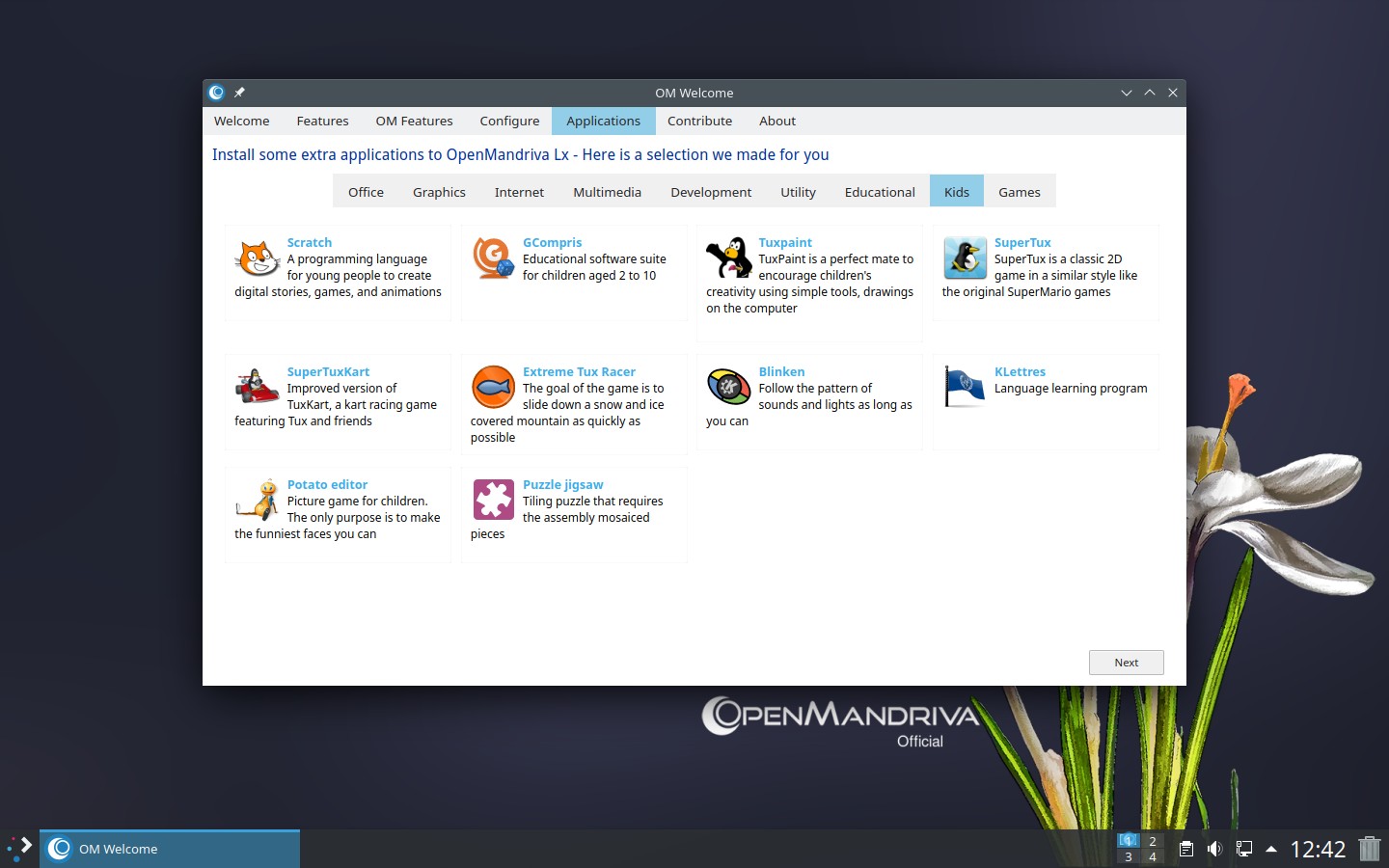The width and height of the screenshot is (1389, 868).
Task: Open the application launcher in the taskbar
Action: [x=20, y=849]
